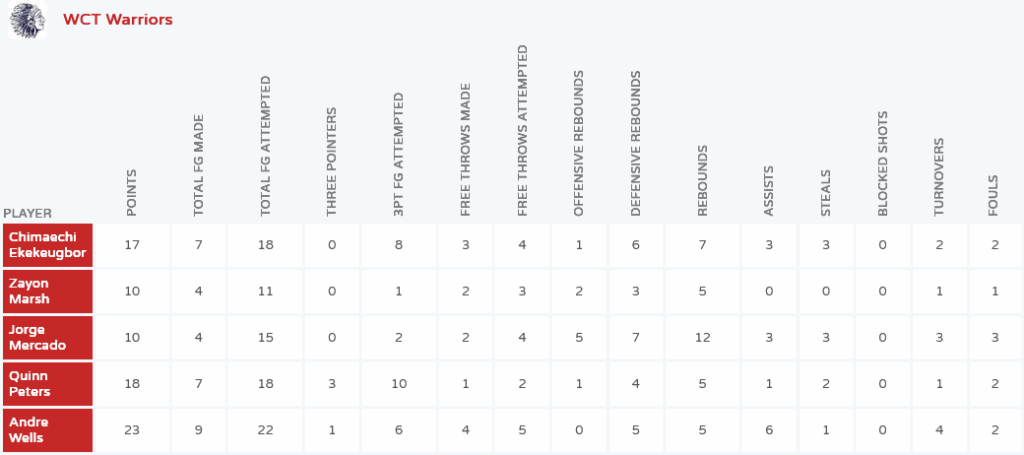Click the WCT Warriors team logo
1024x455 pixels.
pos(27,20)
